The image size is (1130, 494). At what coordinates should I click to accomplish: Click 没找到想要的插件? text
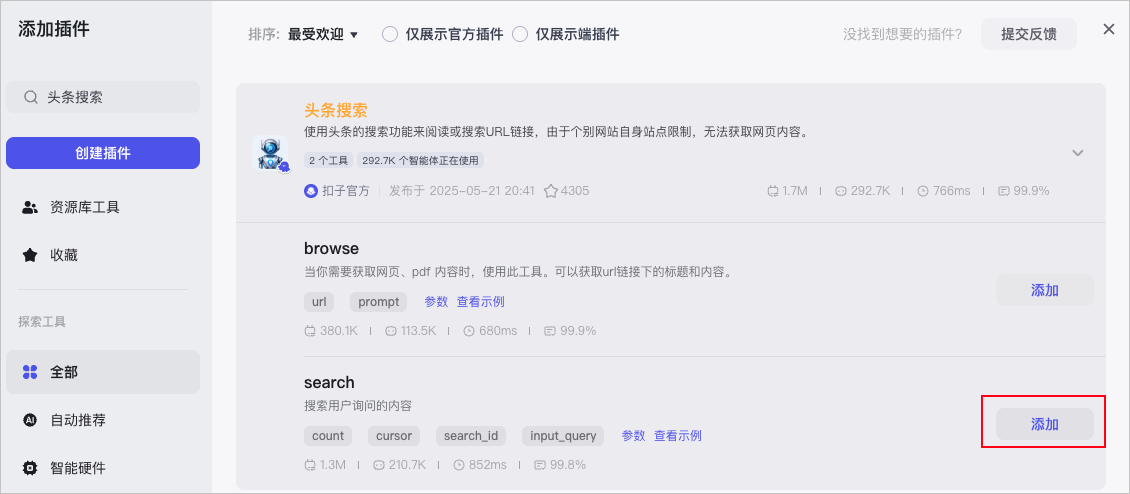click(x=902, y=34)
